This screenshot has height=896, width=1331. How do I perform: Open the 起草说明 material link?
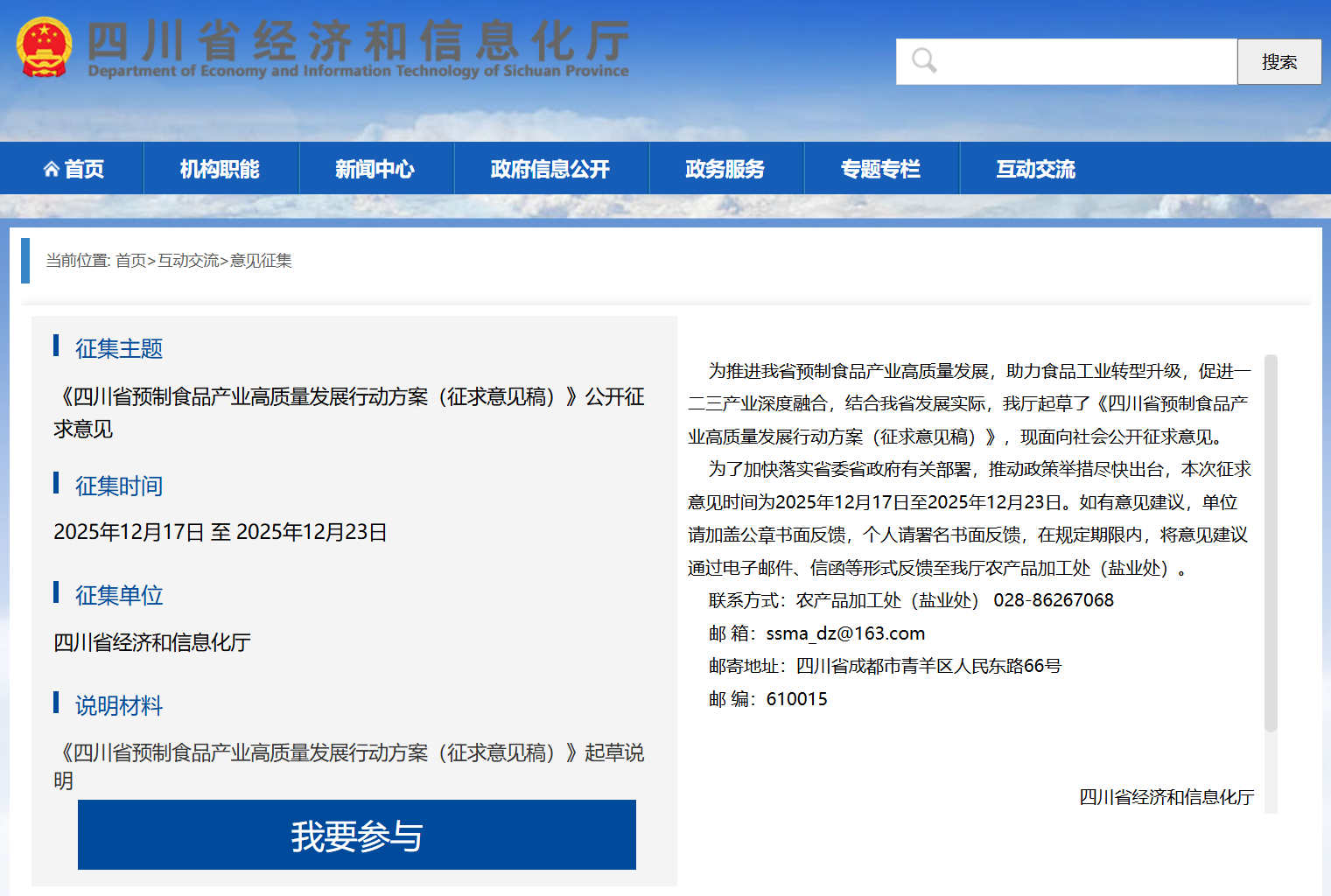350,753
